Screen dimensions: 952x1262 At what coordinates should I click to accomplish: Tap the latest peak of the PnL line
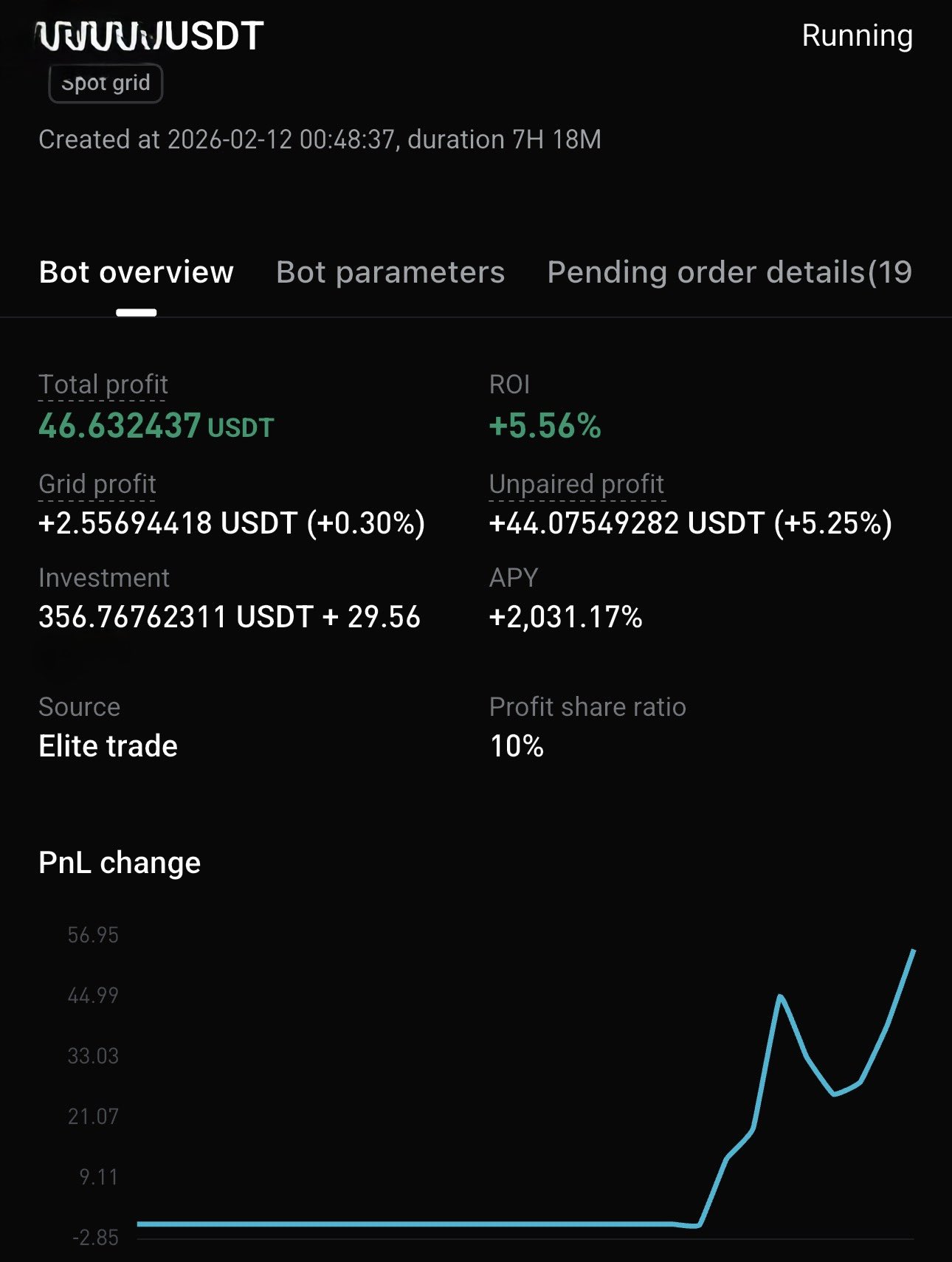point(914,951)
